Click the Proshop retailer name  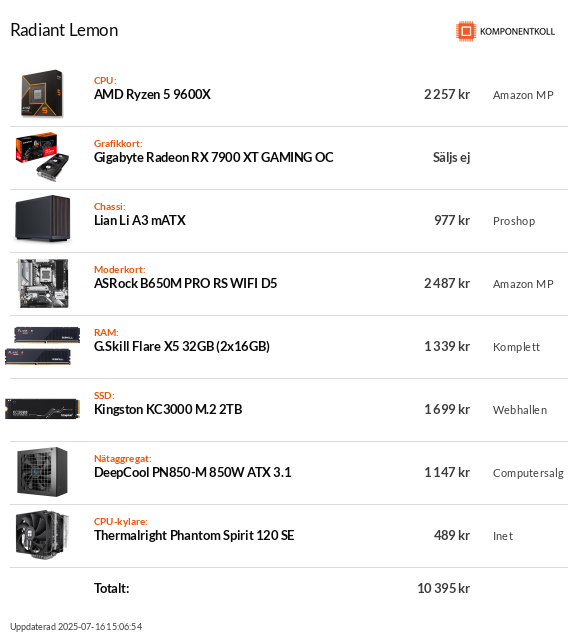514,221
